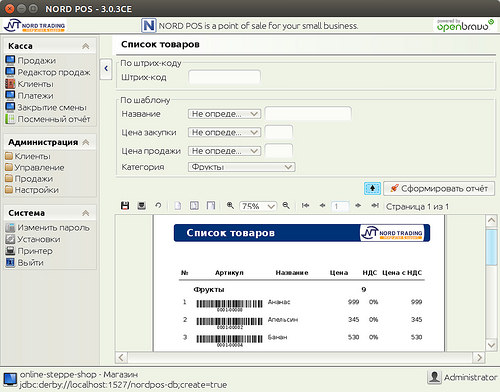Click the Nord Trading logo at top left
This screenshot has width=500, height=392.
point(34,25)
